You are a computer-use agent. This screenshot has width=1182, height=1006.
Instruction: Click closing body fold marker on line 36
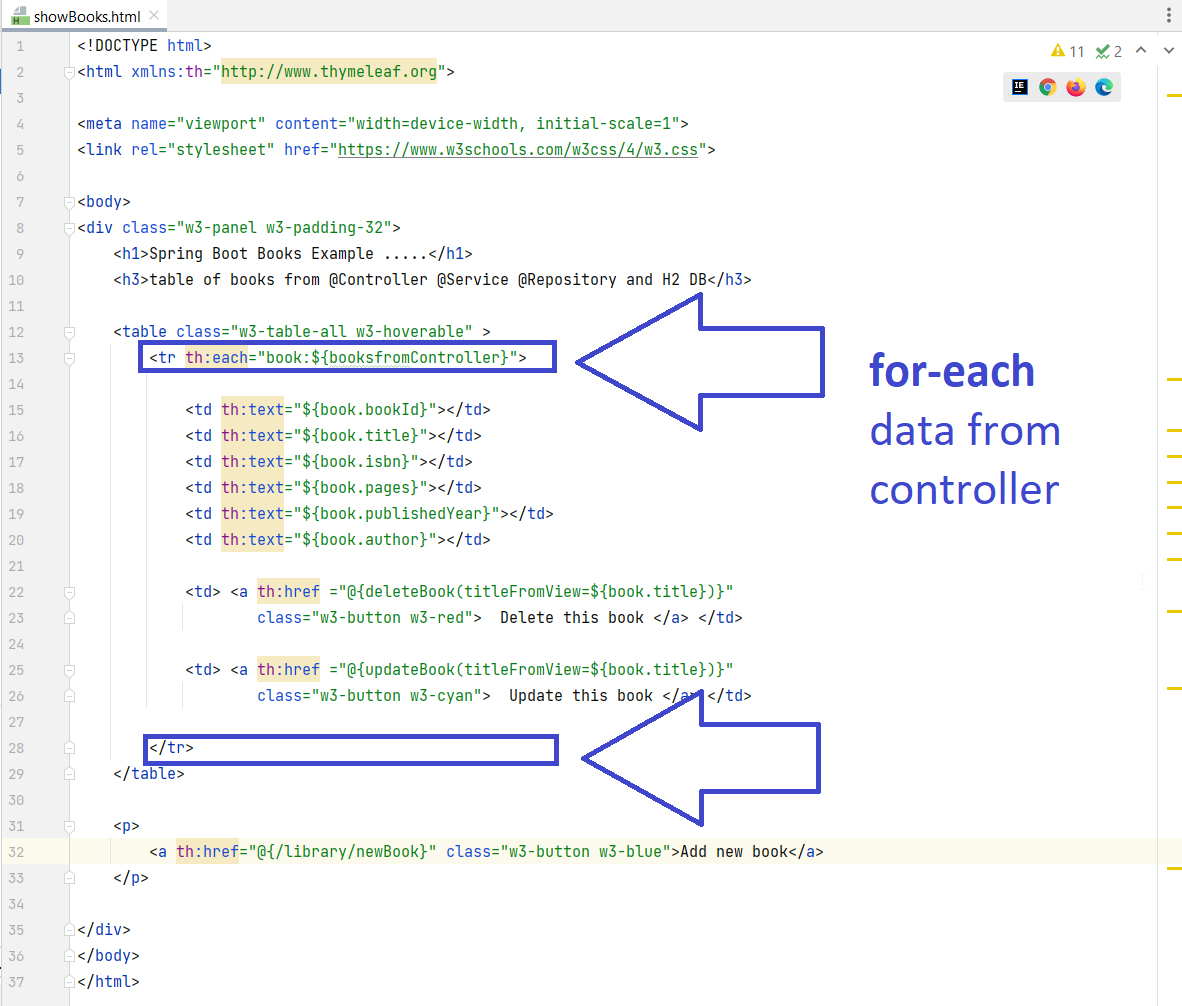(x=69, y=956)
